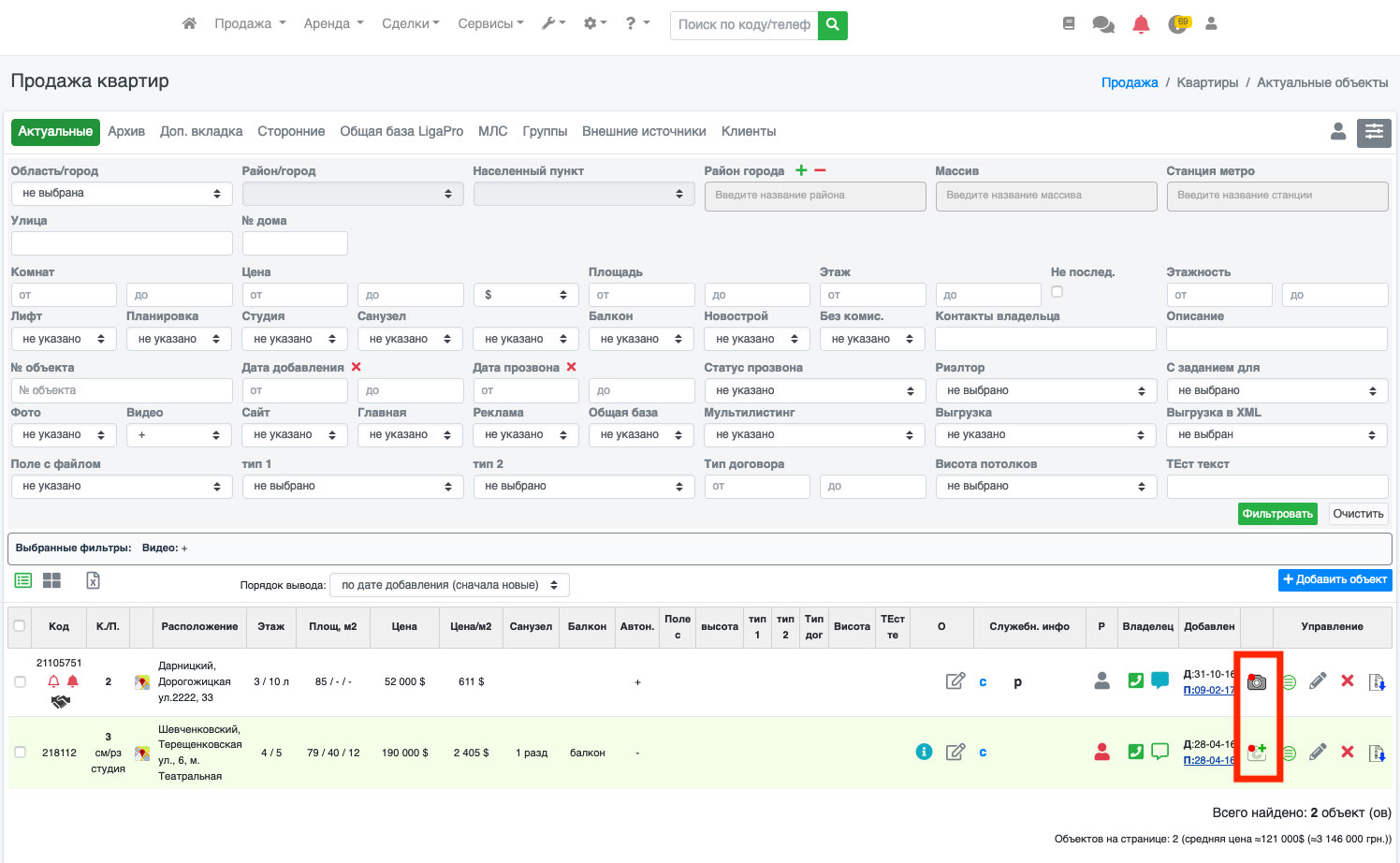Export the list using the Excel icon
Screen dimensions: 1400x863
point(93,580)
